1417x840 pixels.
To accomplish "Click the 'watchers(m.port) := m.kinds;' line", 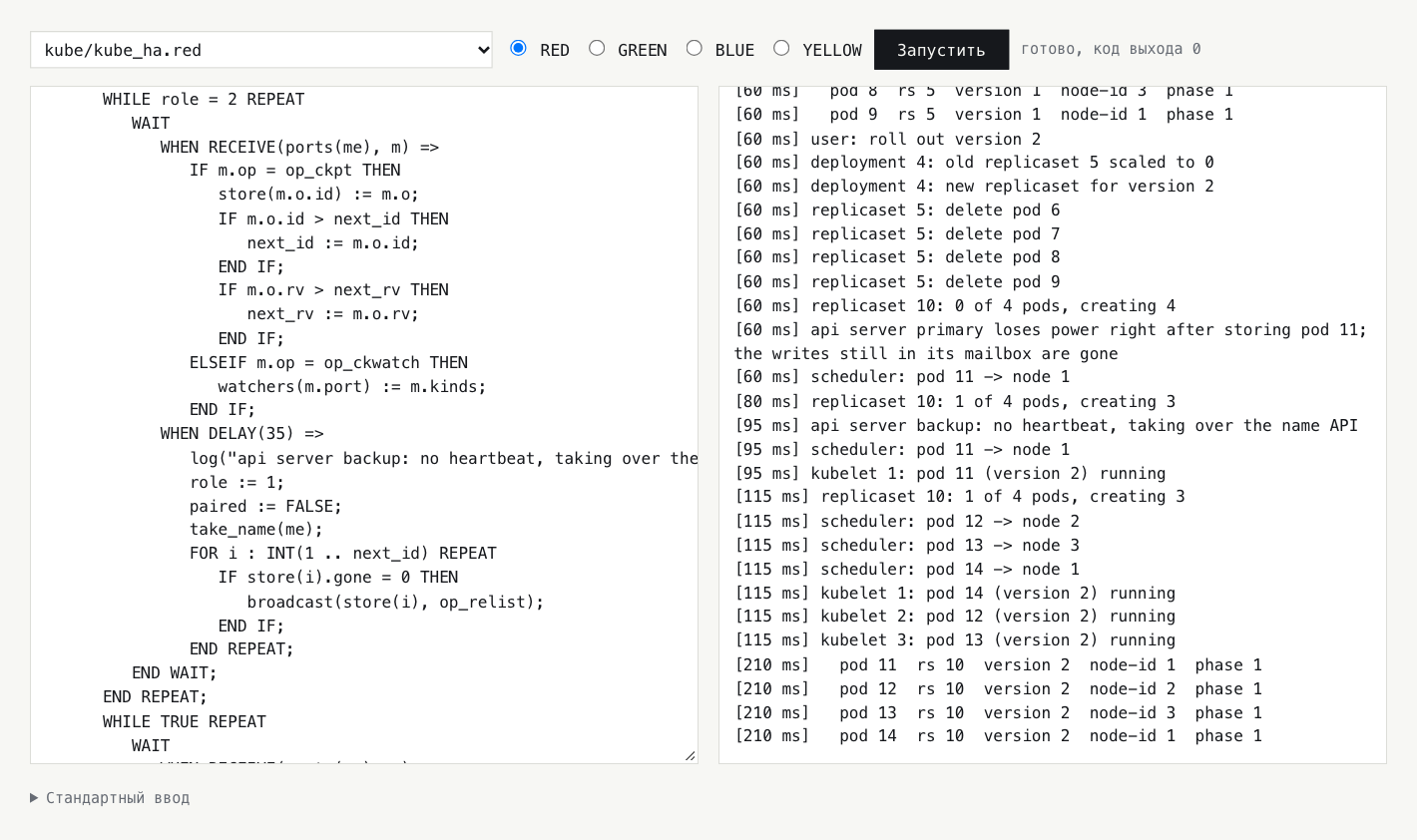I will click(352, 386).
